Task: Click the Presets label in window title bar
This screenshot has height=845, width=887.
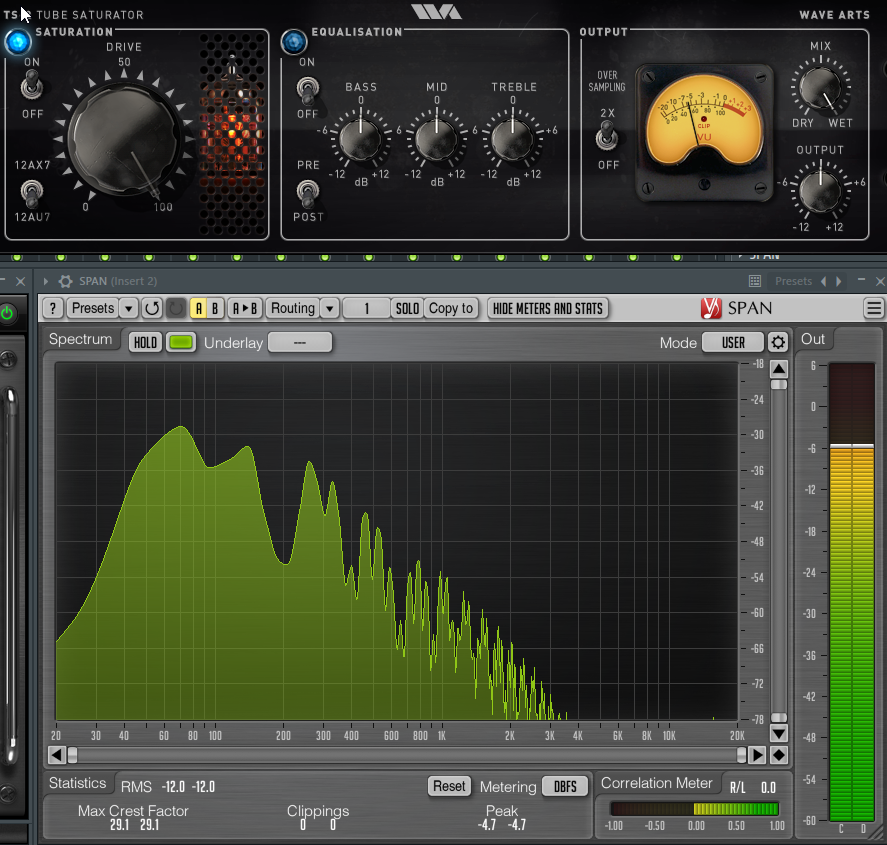Action: [793, 281]
